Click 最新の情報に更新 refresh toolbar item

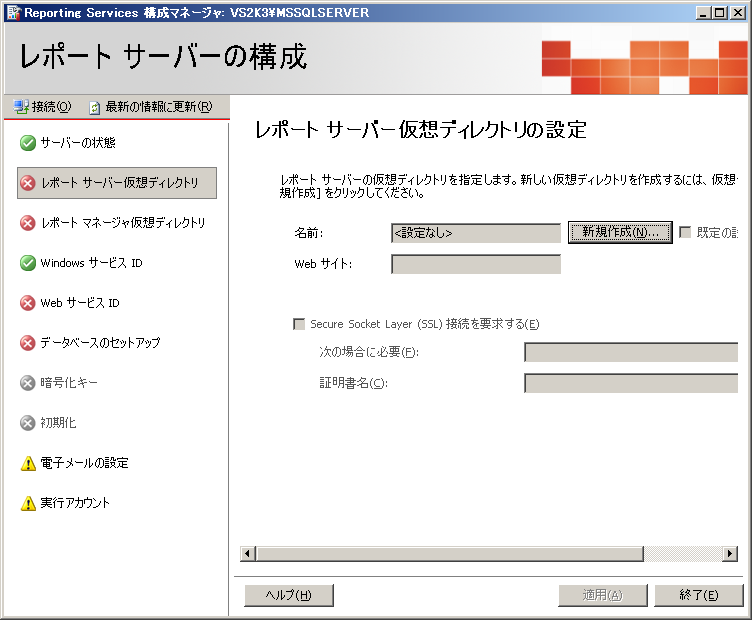coord(151,107)
